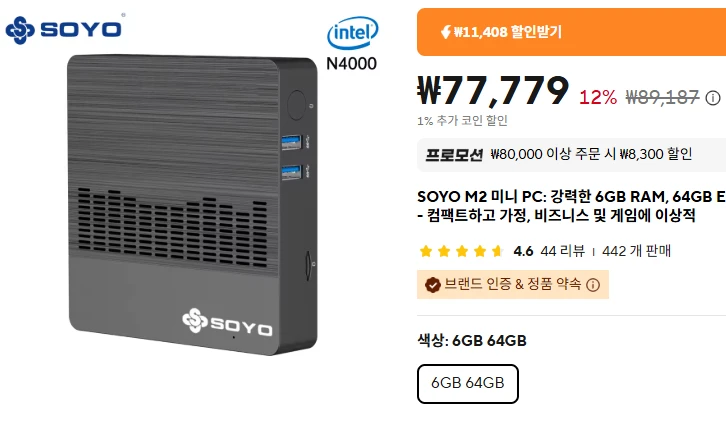The image size is (726, 424).
Task: Click the info icon beside original price ₩89,187
Action: pyautogui.click(x=713, y=98)
